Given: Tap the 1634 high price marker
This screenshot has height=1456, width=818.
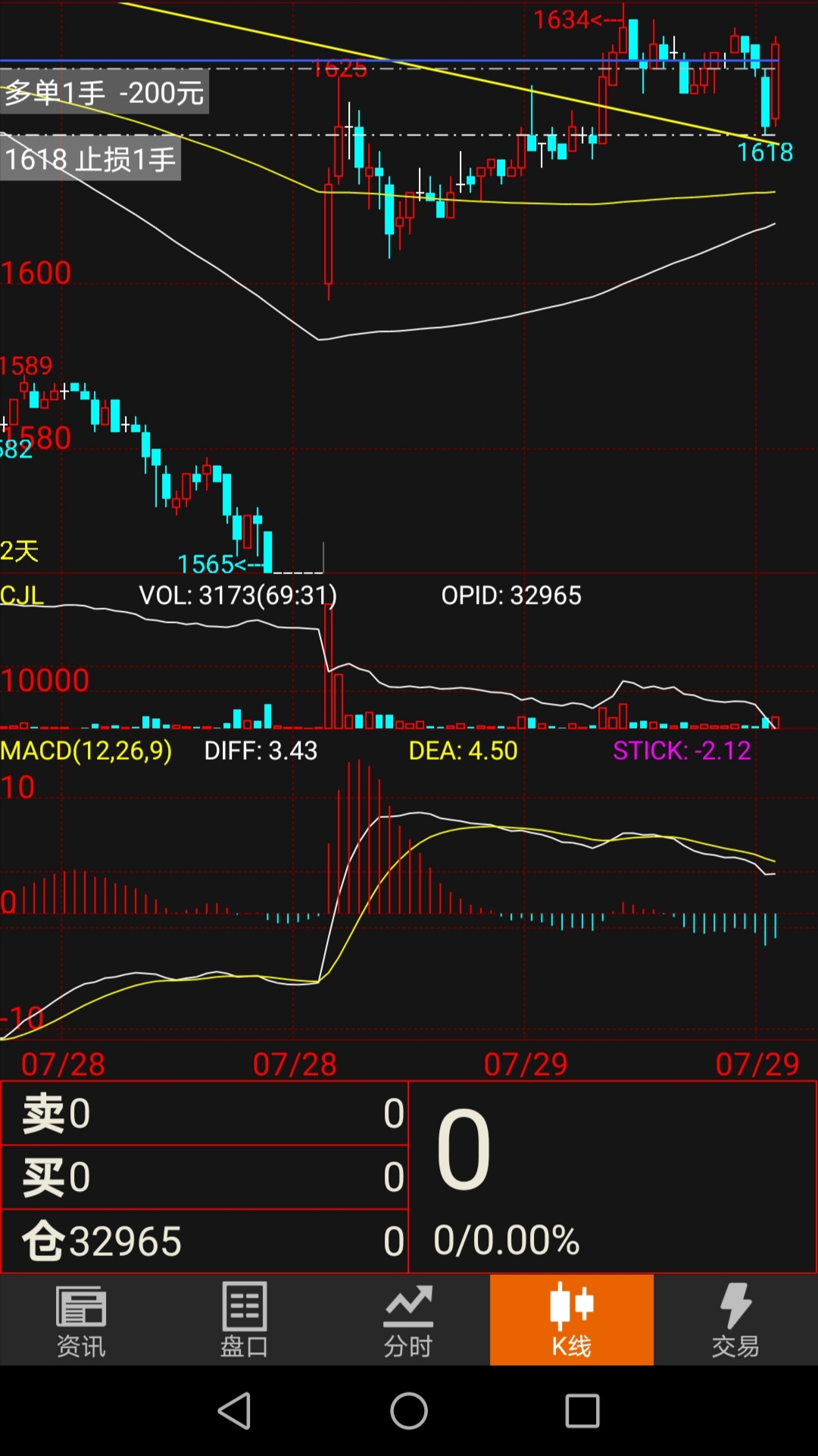Looking at the screenshot, I should pyautogui.click(x=567, y=20).
